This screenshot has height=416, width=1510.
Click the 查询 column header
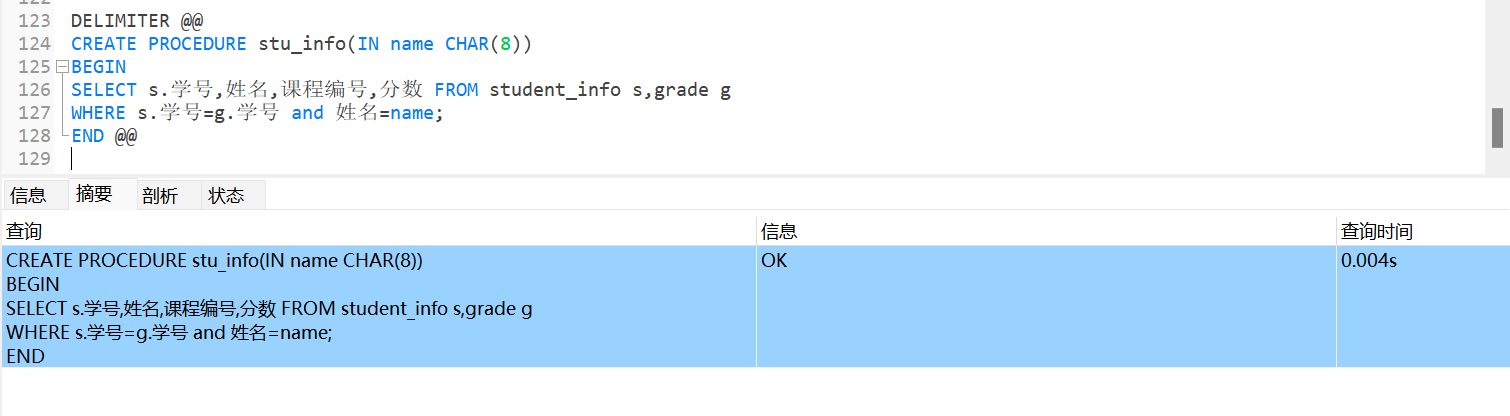point(24,232)
